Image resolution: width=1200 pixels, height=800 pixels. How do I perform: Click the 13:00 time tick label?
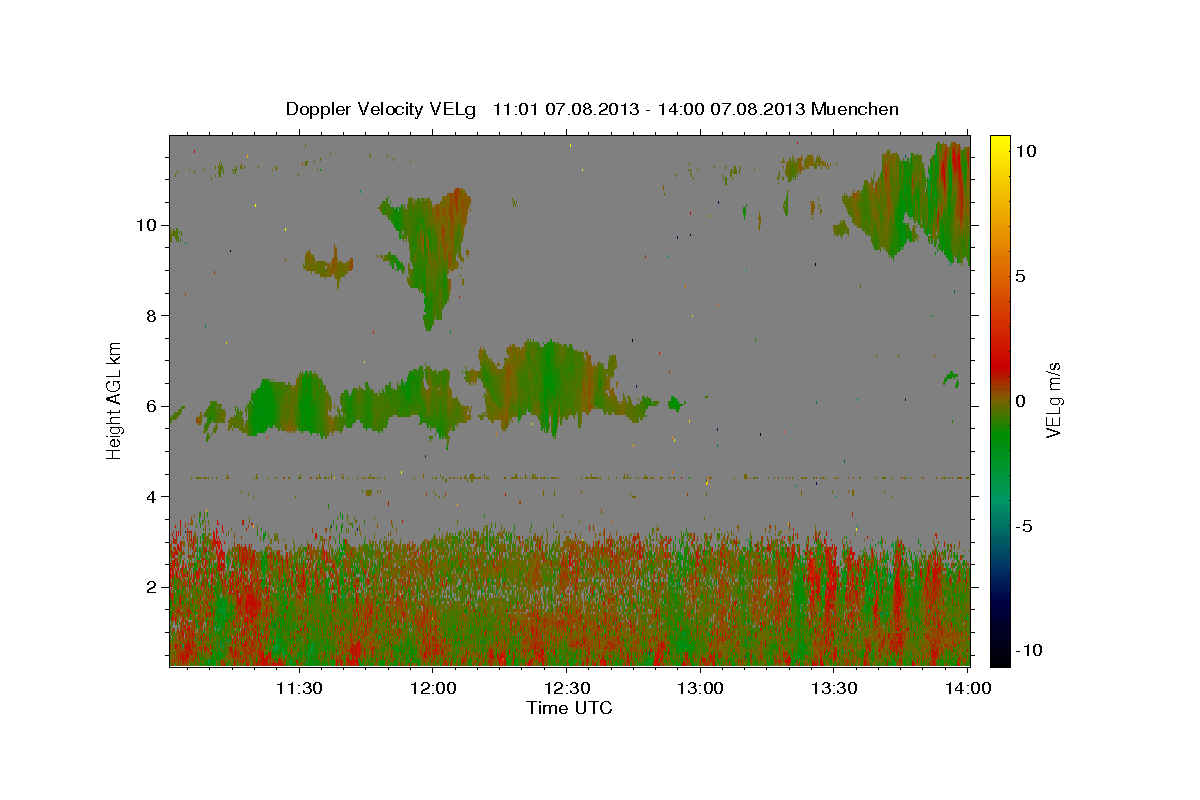pyautogui.click(x=700, y=688)
